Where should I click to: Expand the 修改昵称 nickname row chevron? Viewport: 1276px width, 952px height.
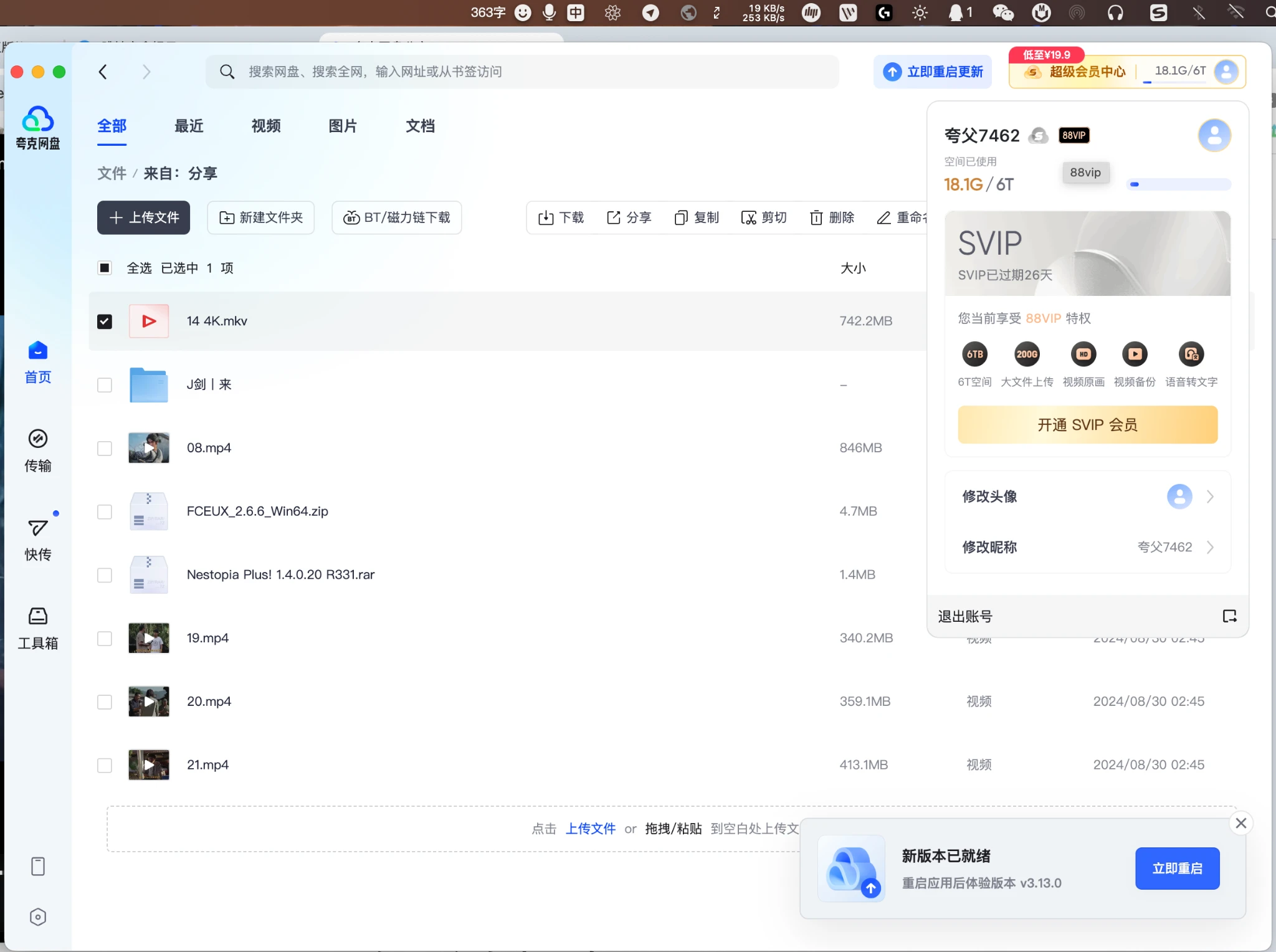click(x=1210, y=547)
